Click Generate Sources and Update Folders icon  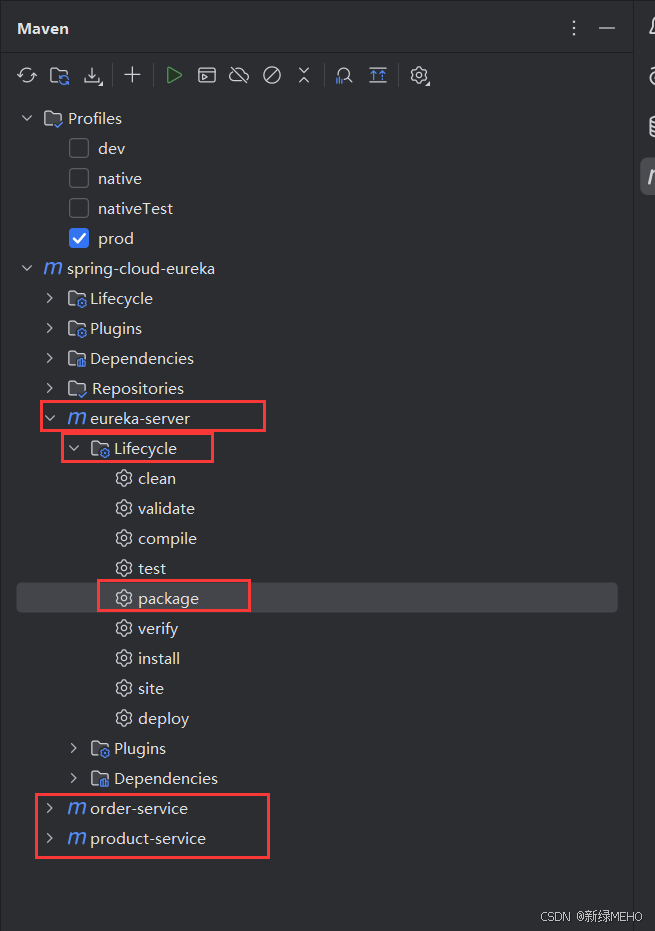click(x=60, y=75)
